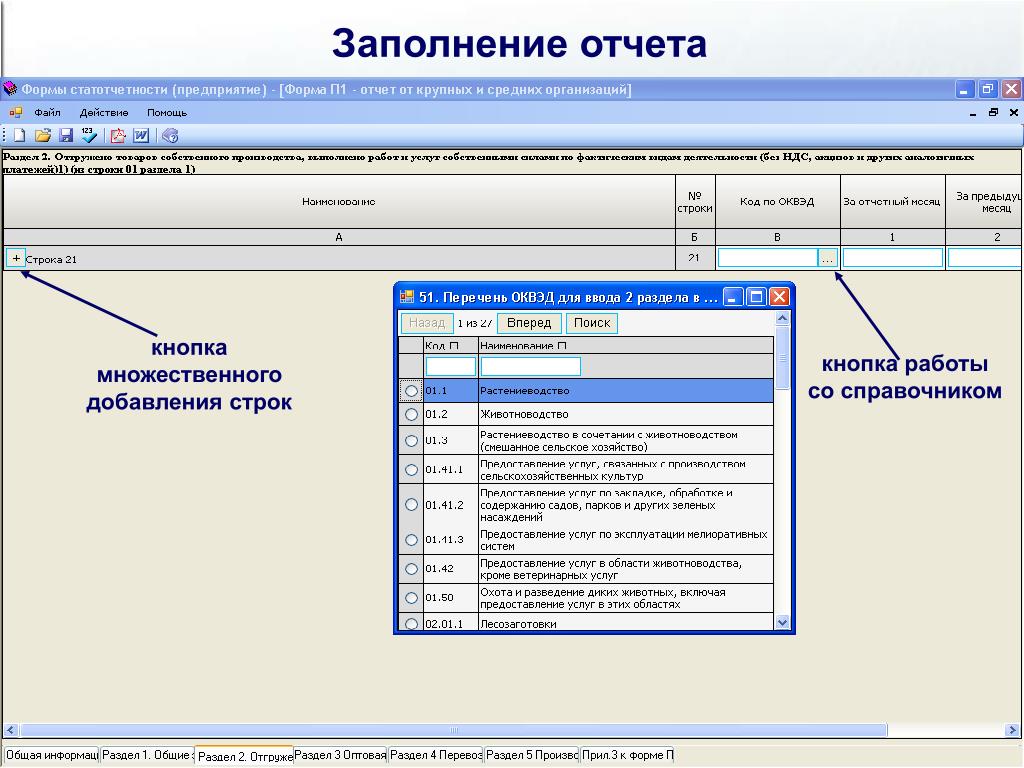
Task: Click the Код П column header
Action: pyautogui.click(x=451, y=345)
